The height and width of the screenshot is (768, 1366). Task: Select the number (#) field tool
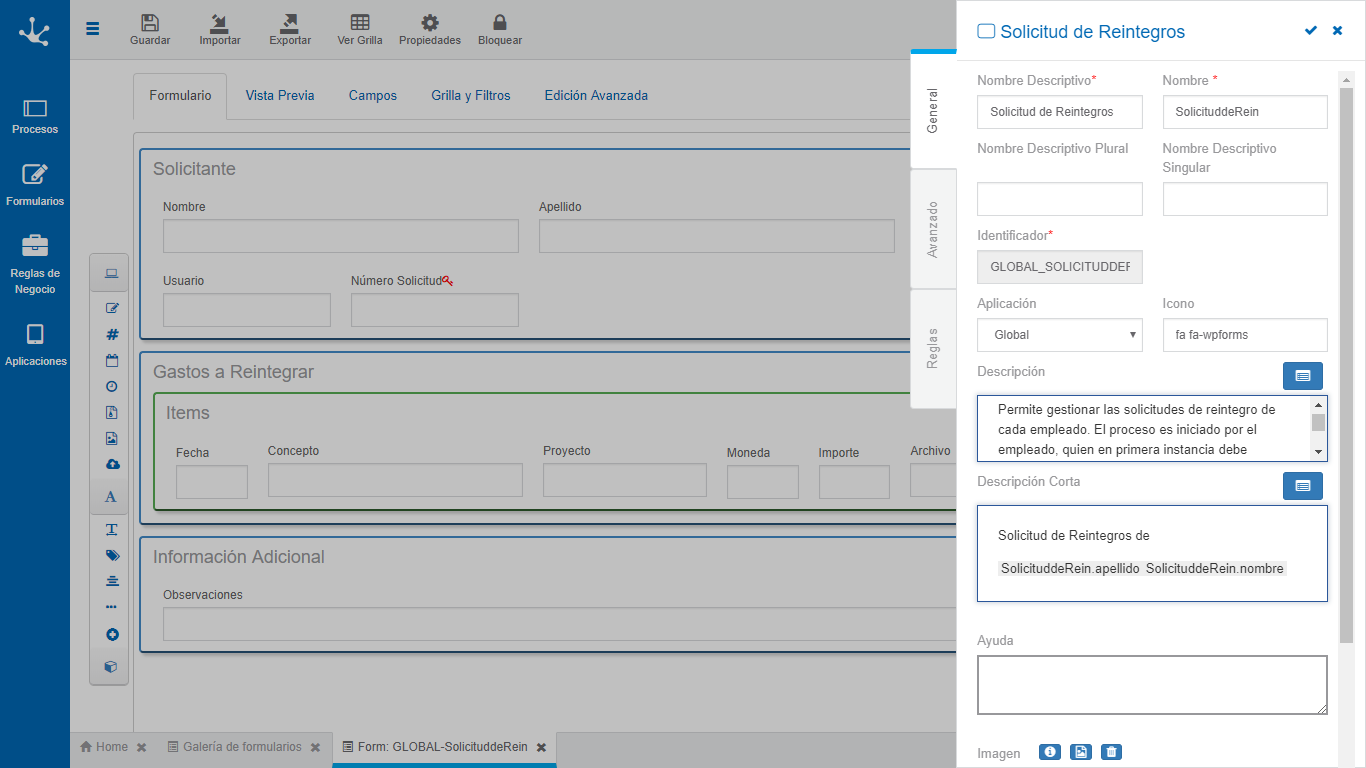tap(111, 335)
